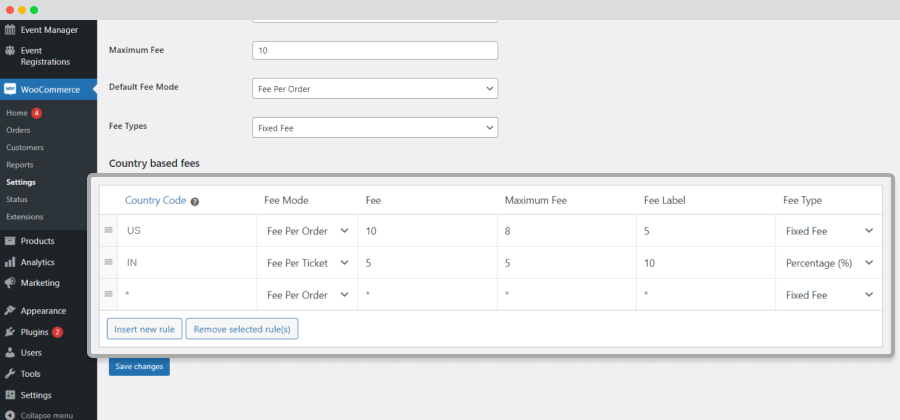900x420 pixels.
Task: Open the Fee Mode dropdown for IN row
Action: pos(308,263)
